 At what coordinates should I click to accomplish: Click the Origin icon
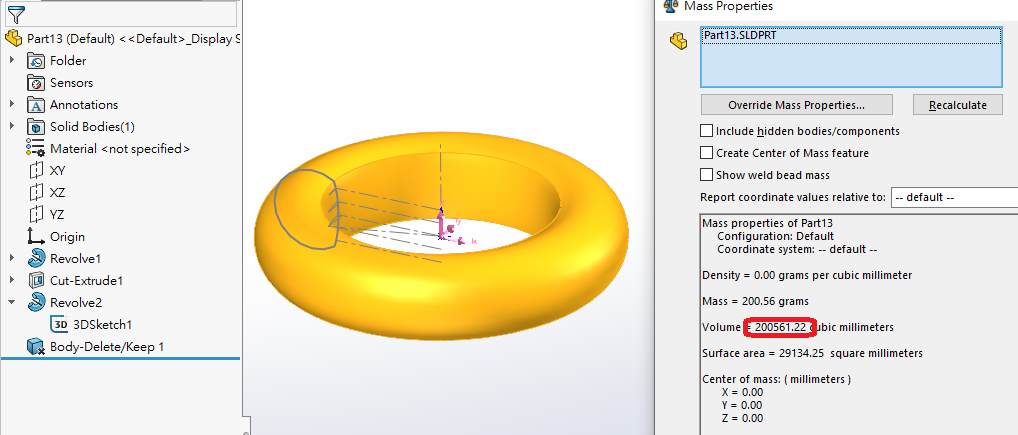pos(35,236)
